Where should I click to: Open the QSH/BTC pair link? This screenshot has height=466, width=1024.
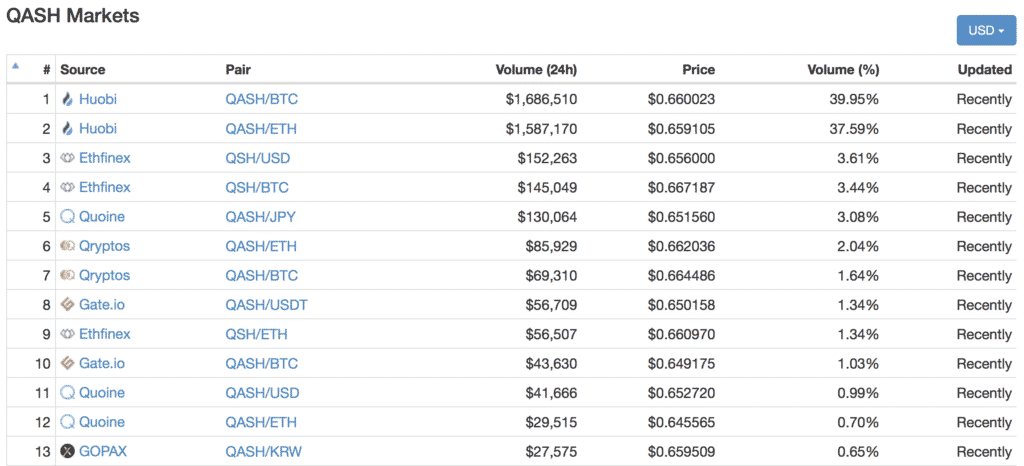[x=257, y=188]
